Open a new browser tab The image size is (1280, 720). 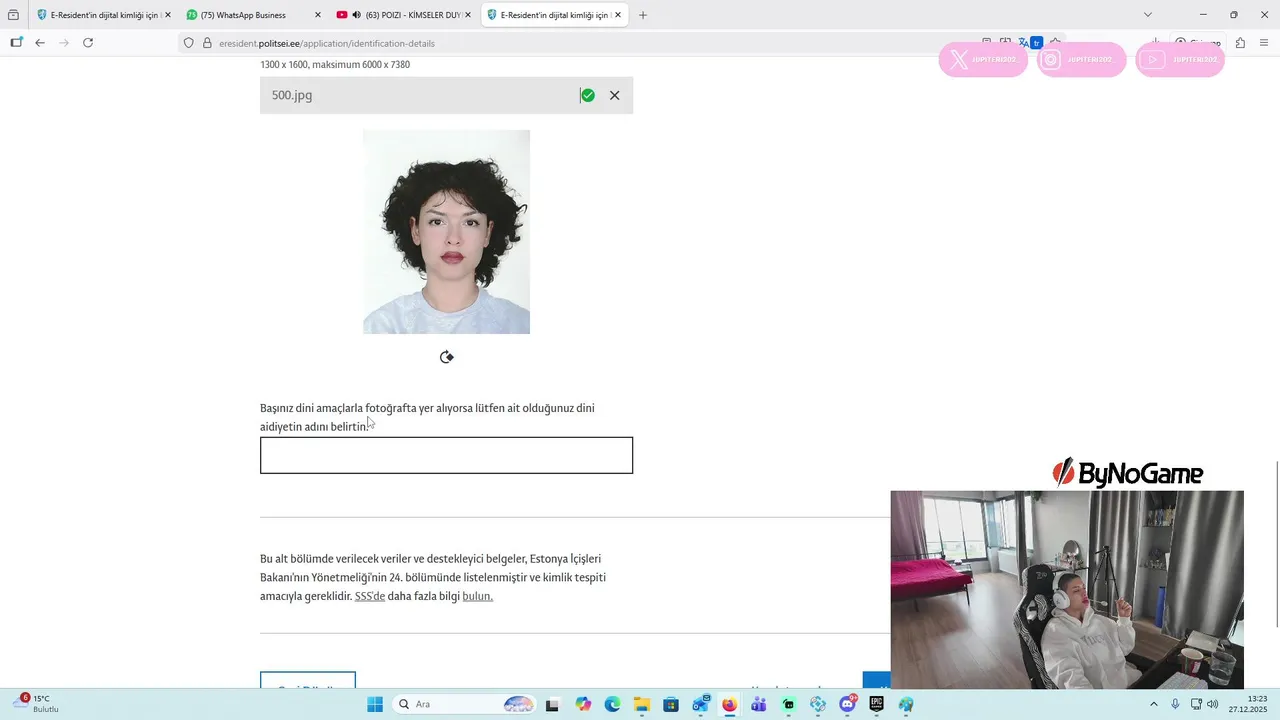[x=643, y=15]
